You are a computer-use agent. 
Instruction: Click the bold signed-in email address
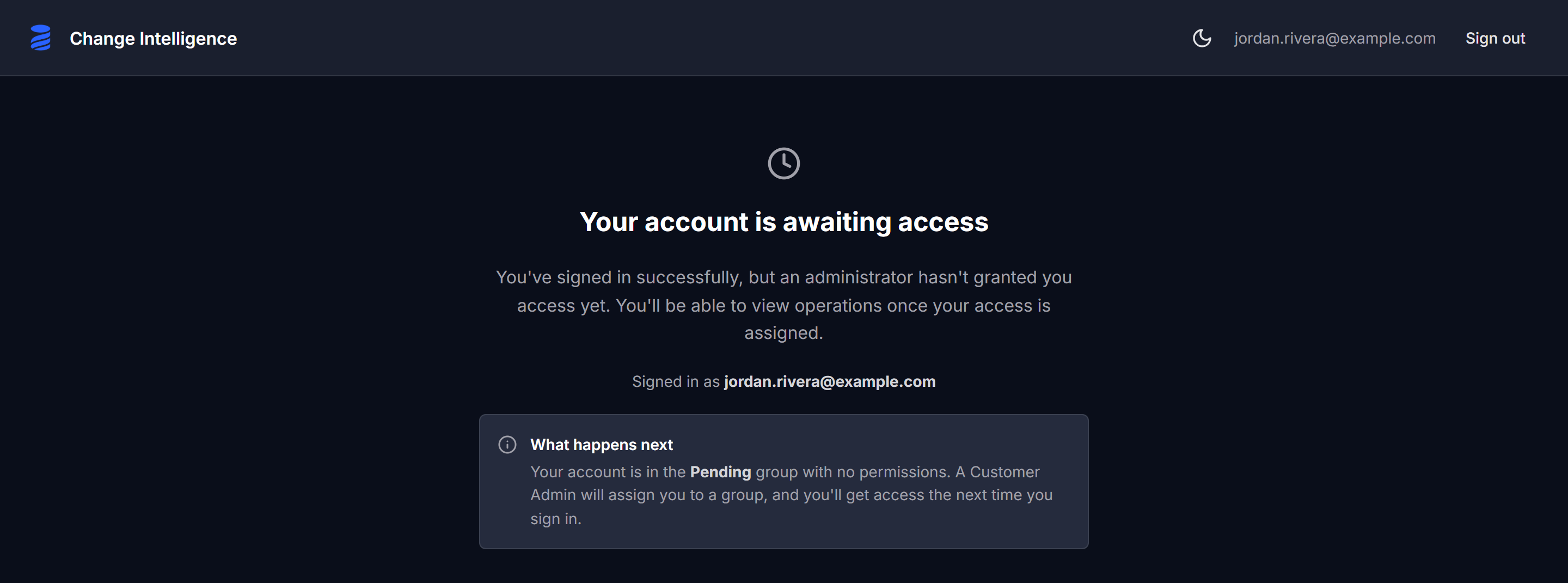point(830,381)
